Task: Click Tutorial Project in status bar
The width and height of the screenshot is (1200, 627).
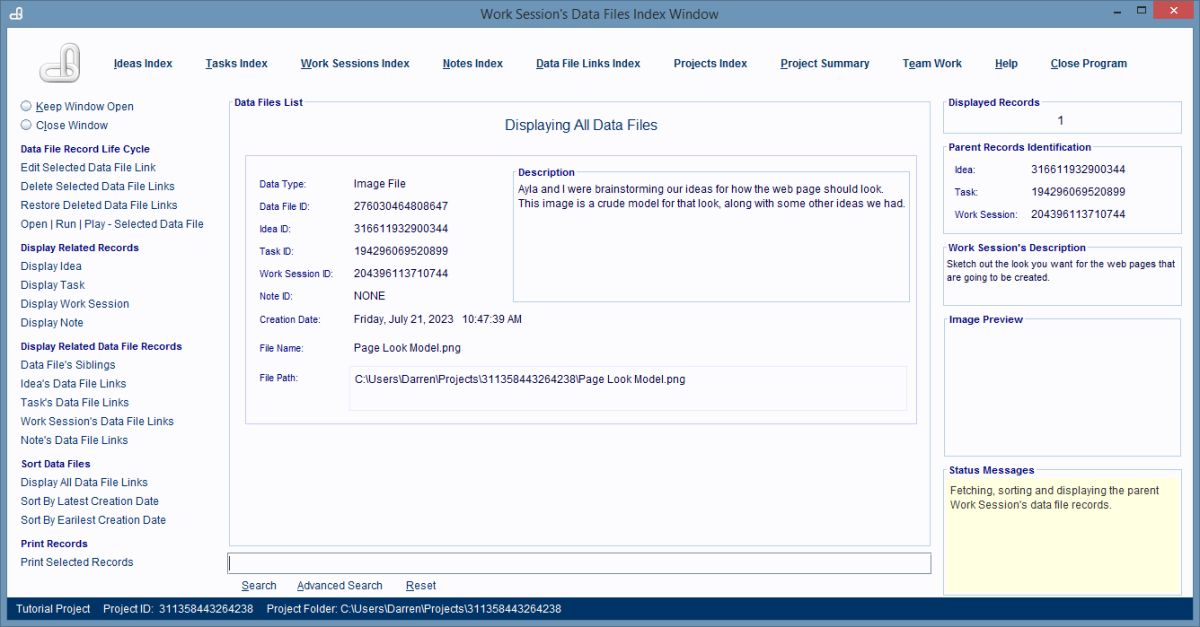Action: pos(53,609)
